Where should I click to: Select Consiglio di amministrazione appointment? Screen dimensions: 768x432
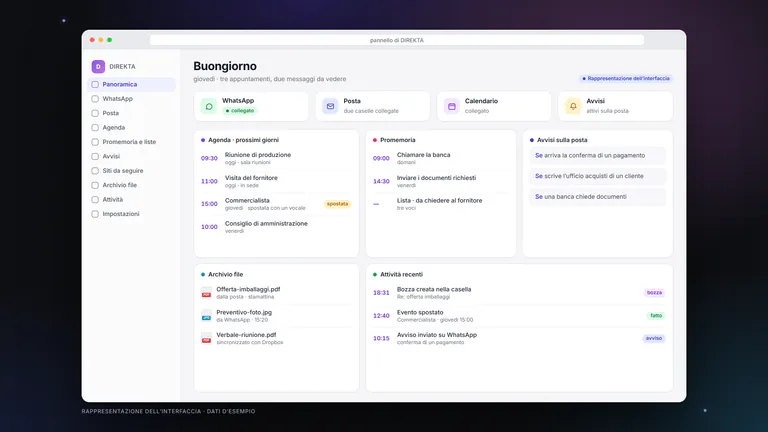(x=276, y=227)
